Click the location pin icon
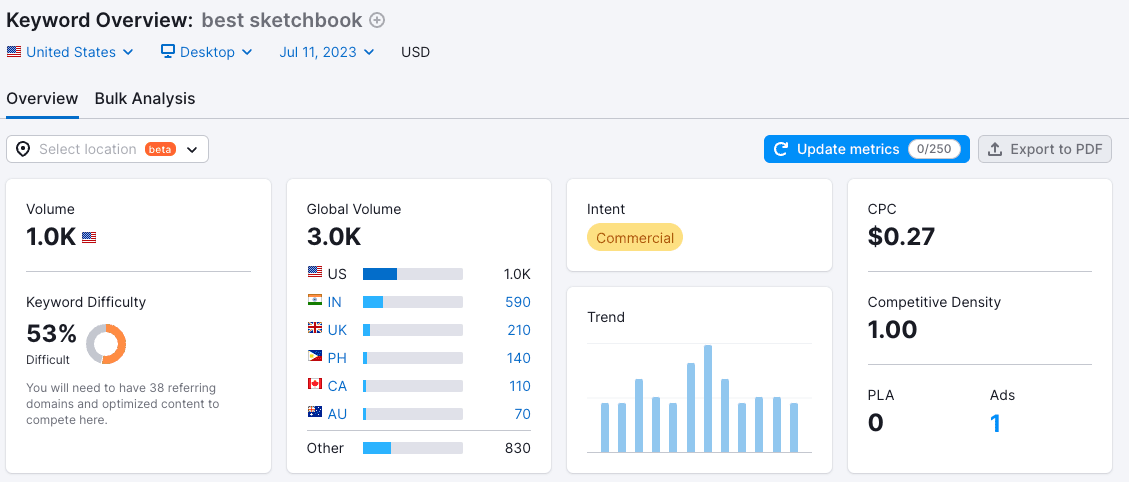The image size is (1129, 482). coord(23,149)
